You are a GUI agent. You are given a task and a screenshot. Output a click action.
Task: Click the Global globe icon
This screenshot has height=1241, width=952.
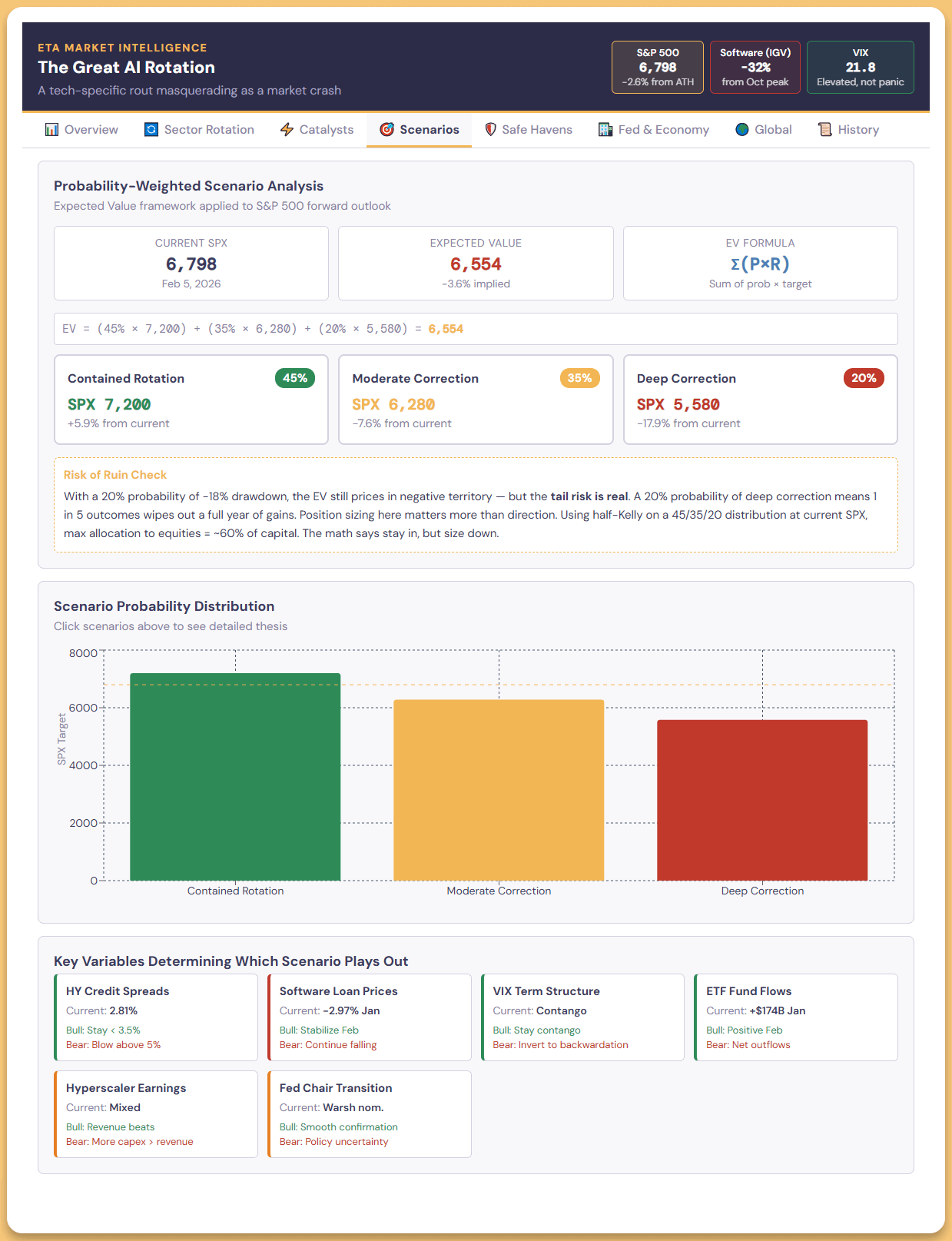click(x=742, y=130)
